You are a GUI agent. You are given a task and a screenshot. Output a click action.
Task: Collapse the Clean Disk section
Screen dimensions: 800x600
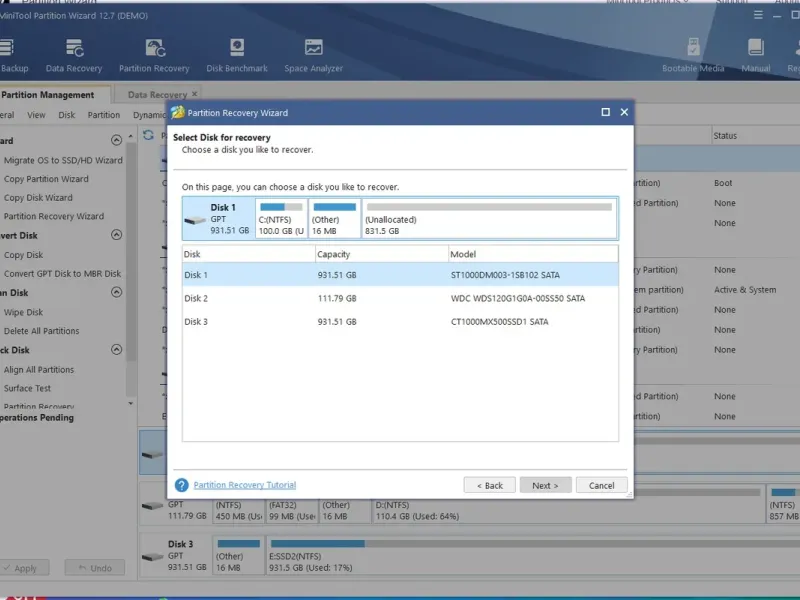pyautogui.click(x=116, y=292)
